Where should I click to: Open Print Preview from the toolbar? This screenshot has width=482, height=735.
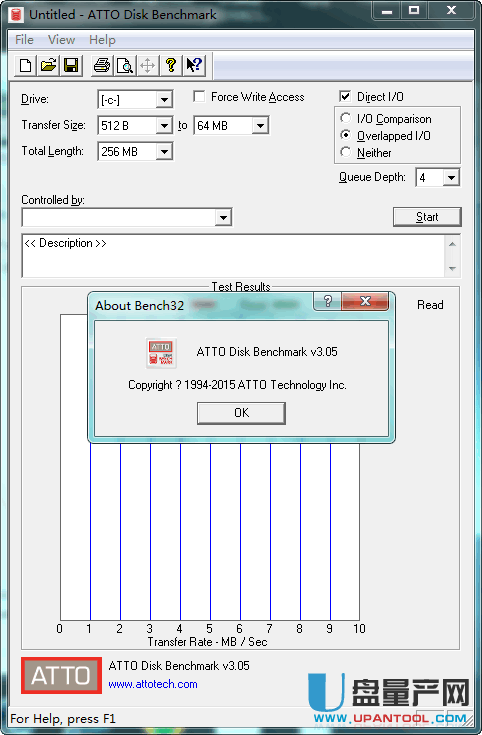click(125, 65)
